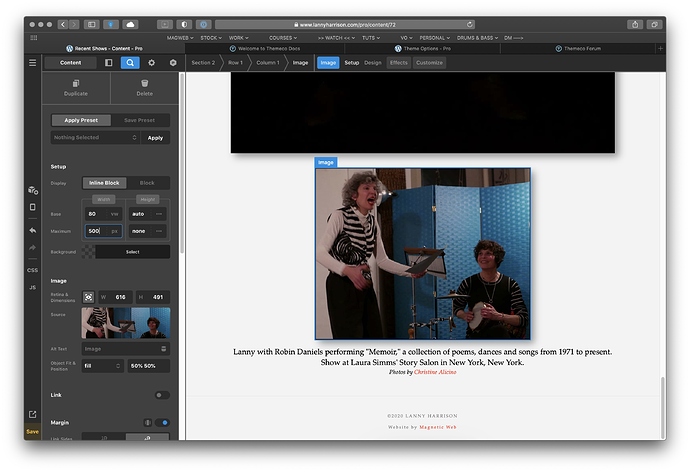The image size is (690, 472).
Task: Select the performer photo in the preview
Action: point(423,253)
